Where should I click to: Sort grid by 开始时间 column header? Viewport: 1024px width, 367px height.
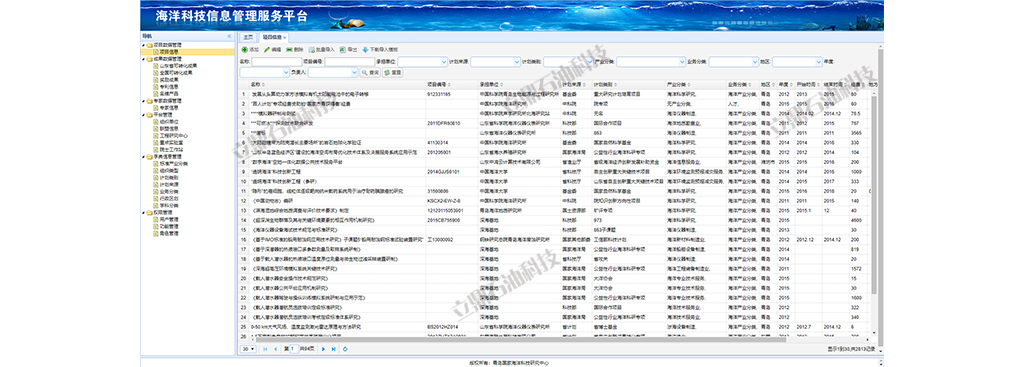[808, 85]
